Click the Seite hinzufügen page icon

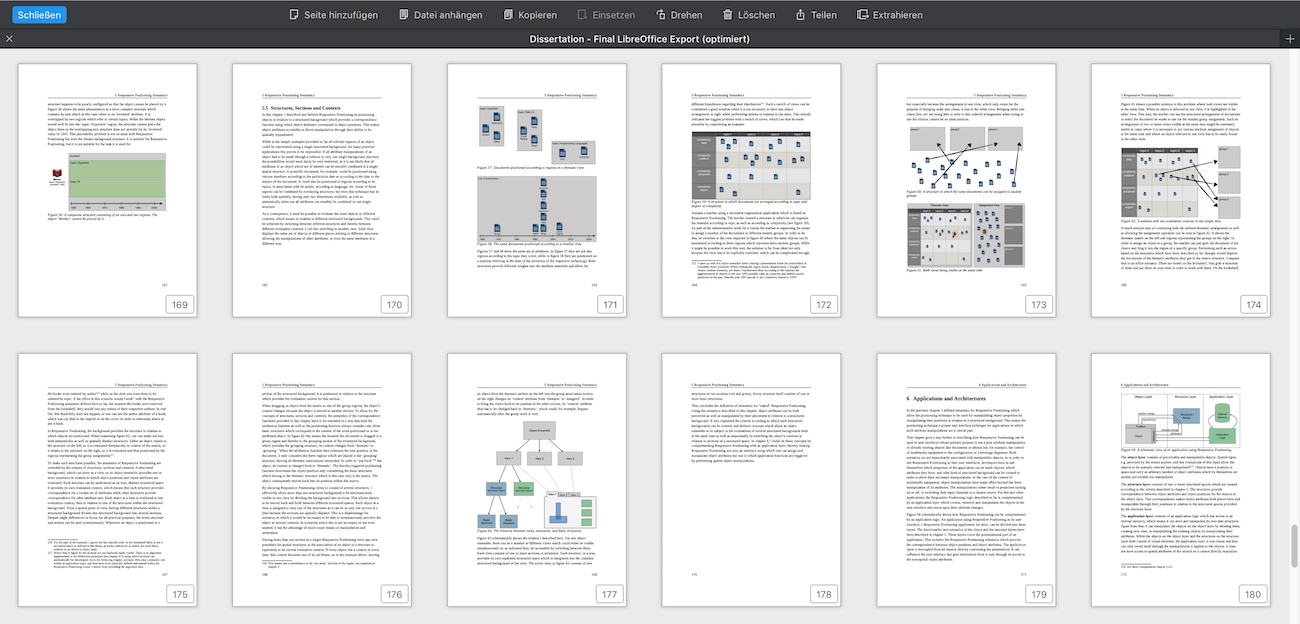point(294,15)
